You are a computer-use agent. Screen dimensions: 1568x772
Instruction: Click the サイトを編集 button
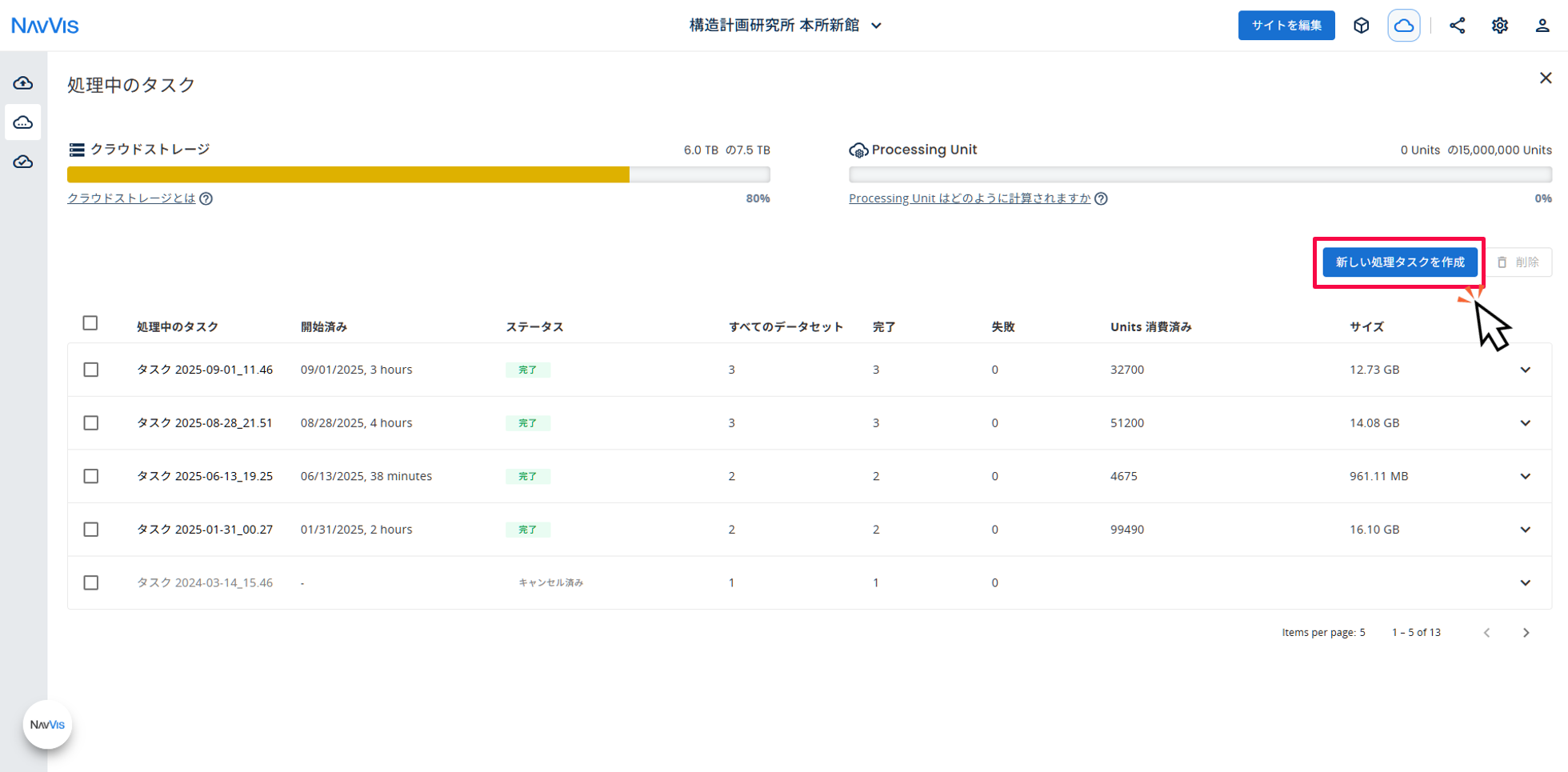tap(1286, 26)
